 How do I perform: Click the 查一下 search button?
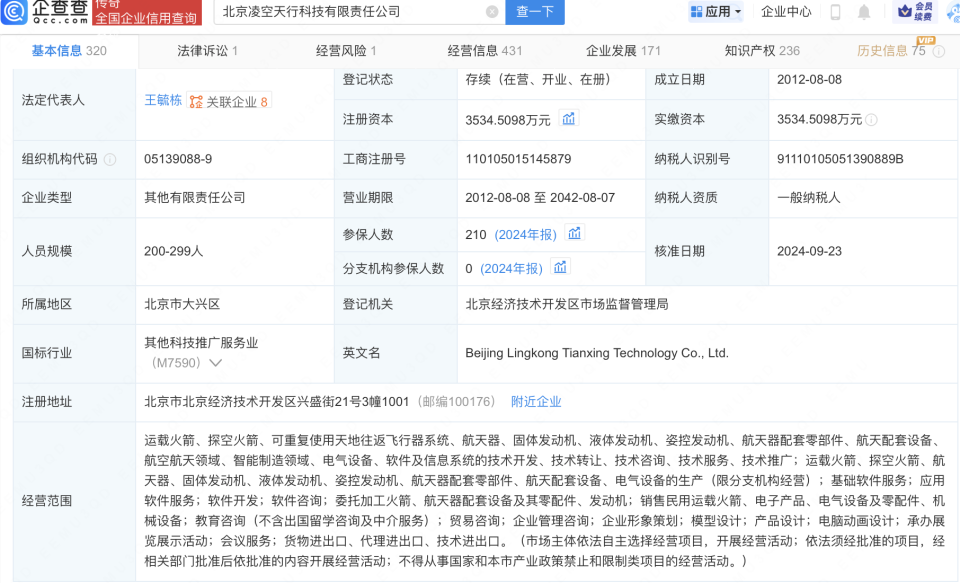coord(534,13)
